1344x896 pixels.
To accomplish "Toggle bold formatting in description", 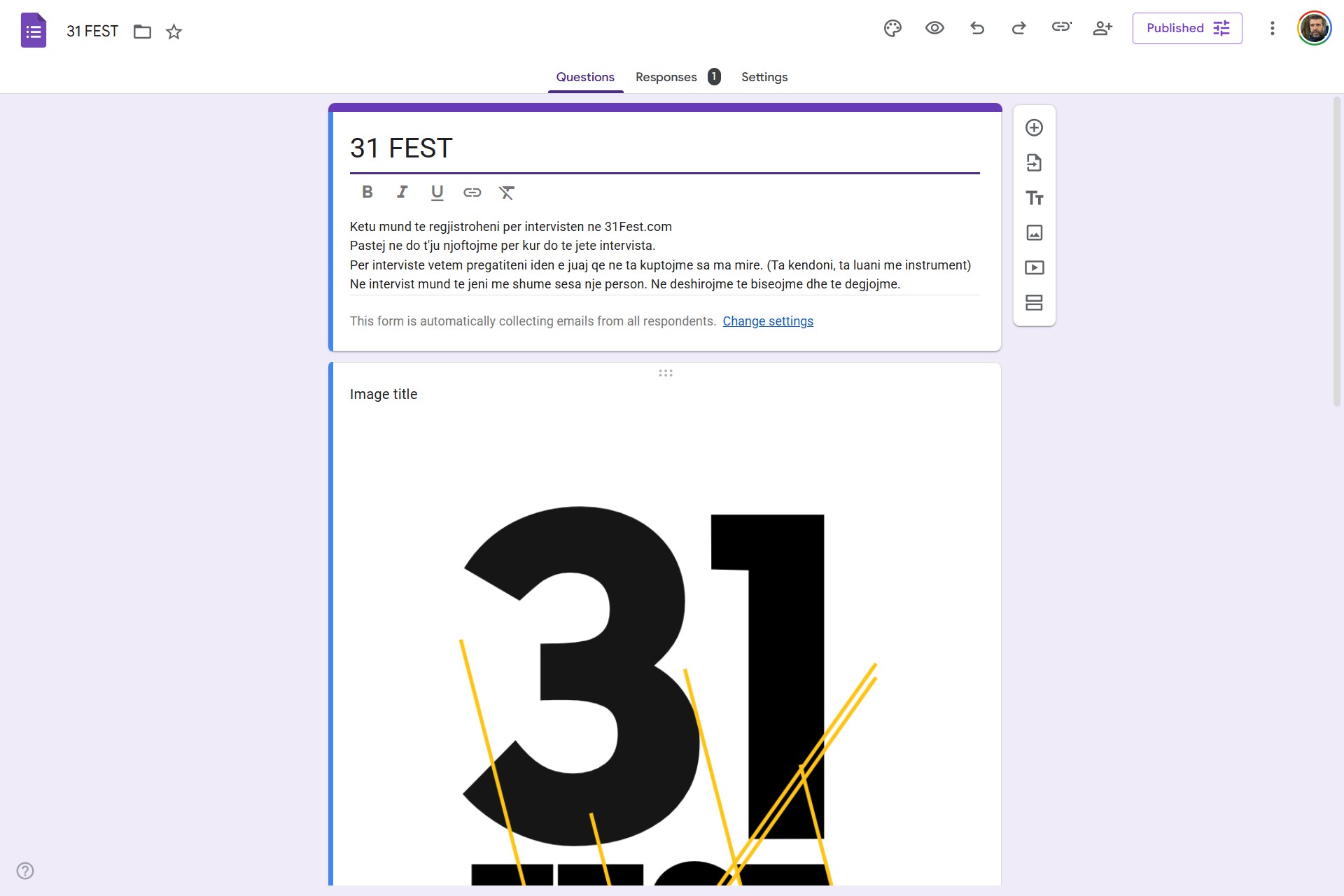I will click(x=367, y=192).
